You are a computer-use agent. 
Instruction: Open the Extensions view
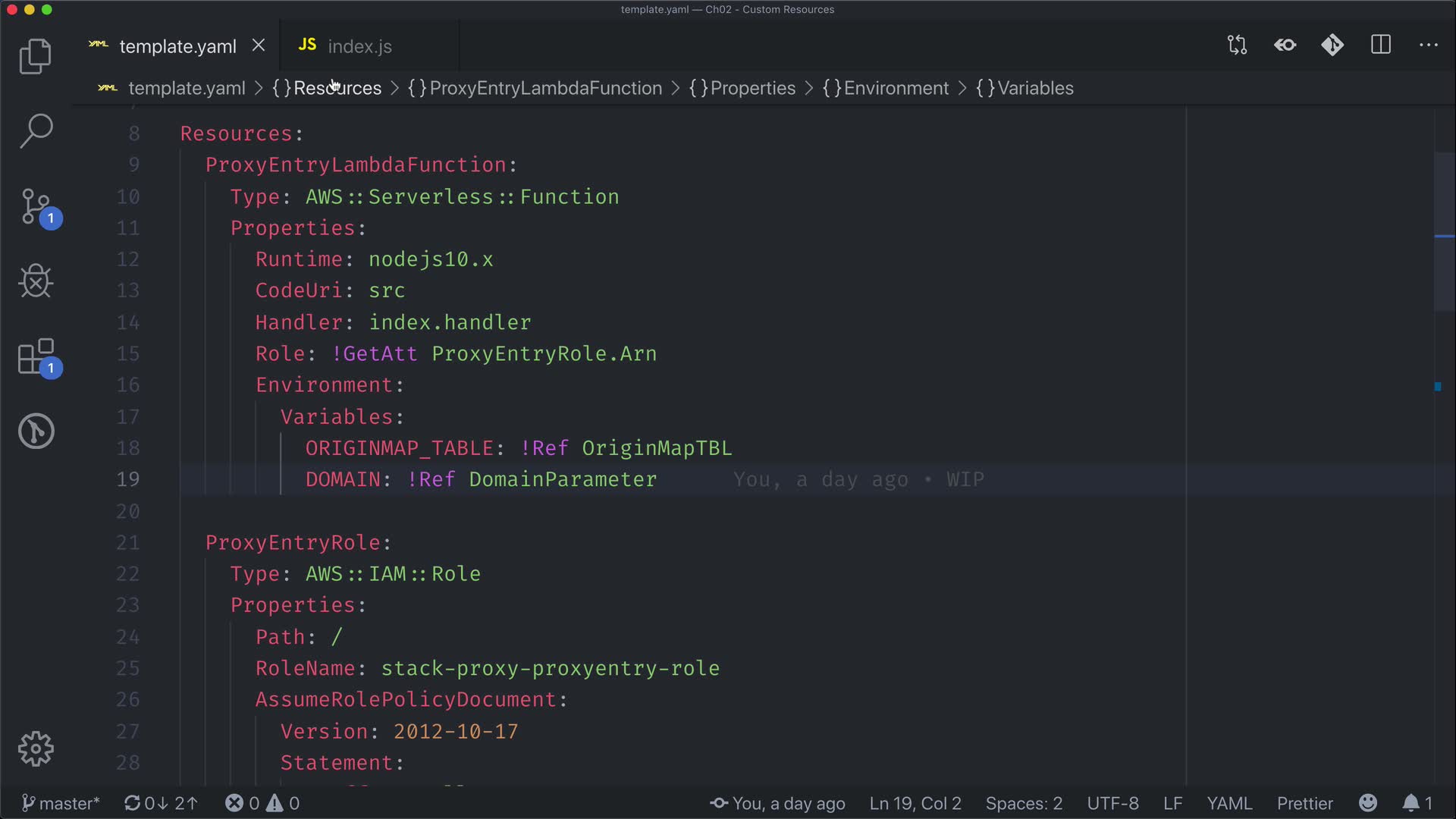click(36, 356)
